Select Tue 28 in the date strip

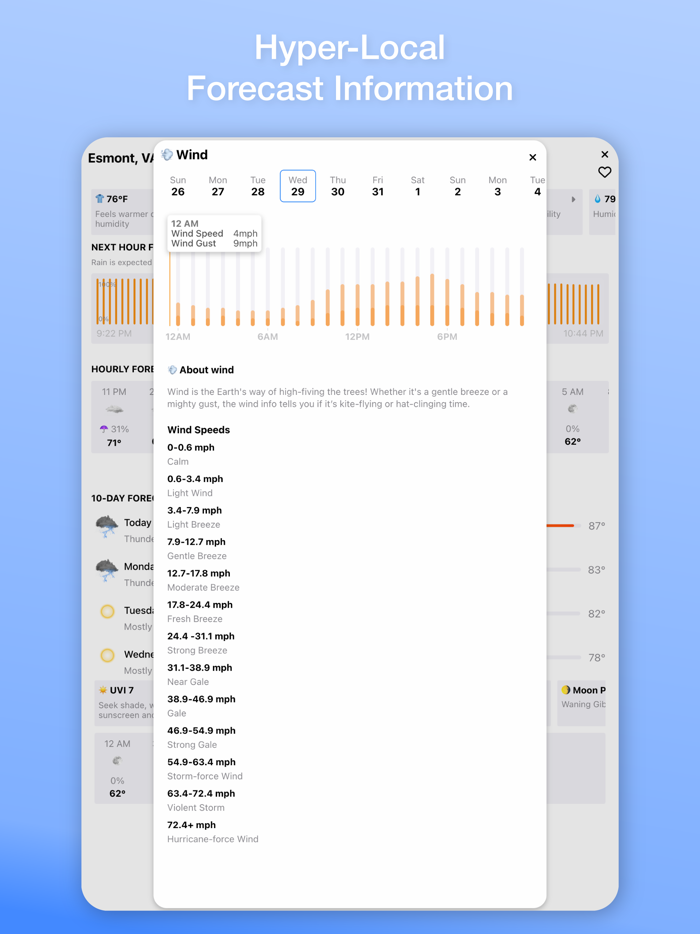tap(258, 186)
